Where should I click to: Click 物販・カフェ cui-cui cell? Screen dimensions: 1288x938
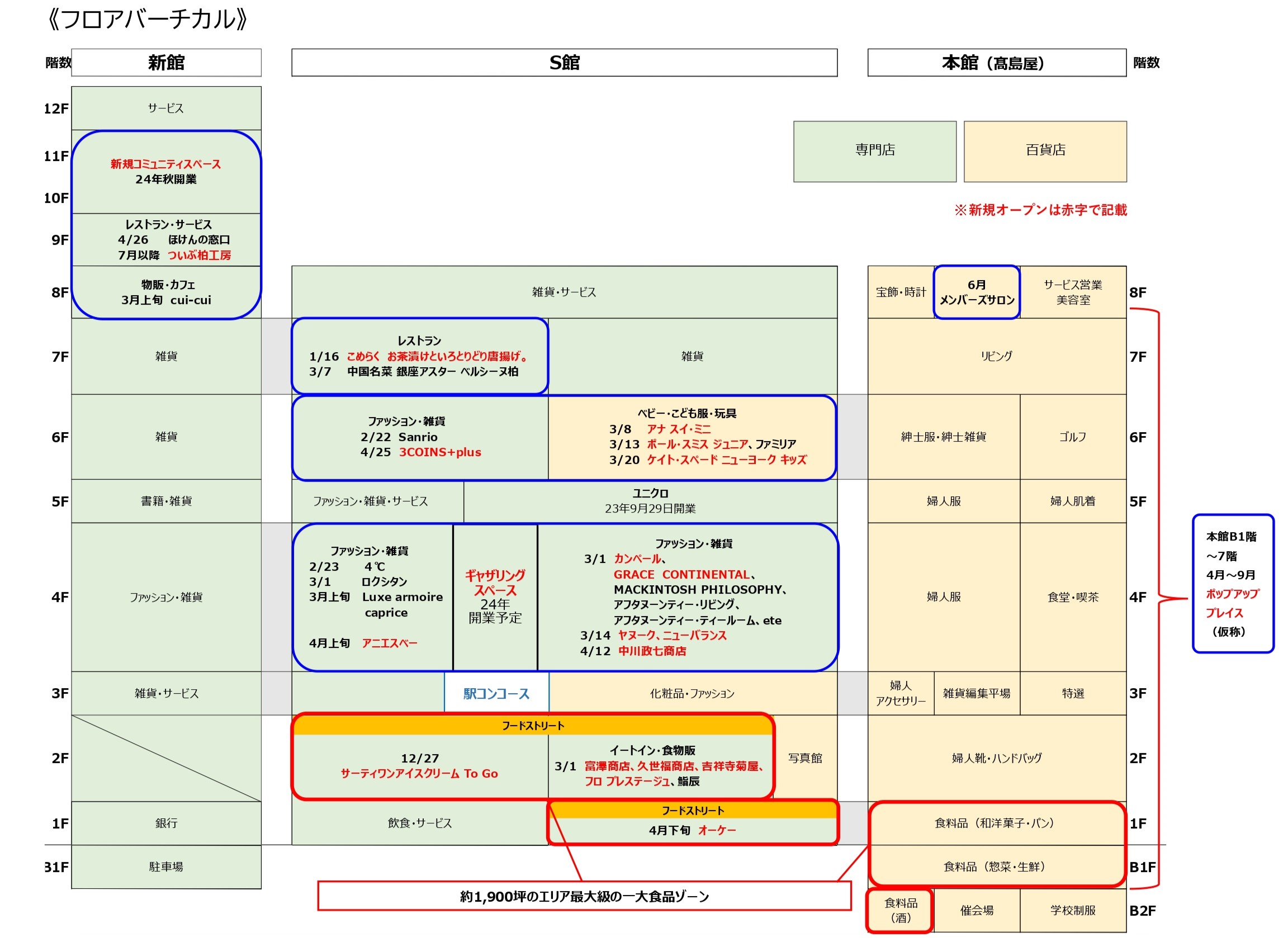tap(167, 292)
